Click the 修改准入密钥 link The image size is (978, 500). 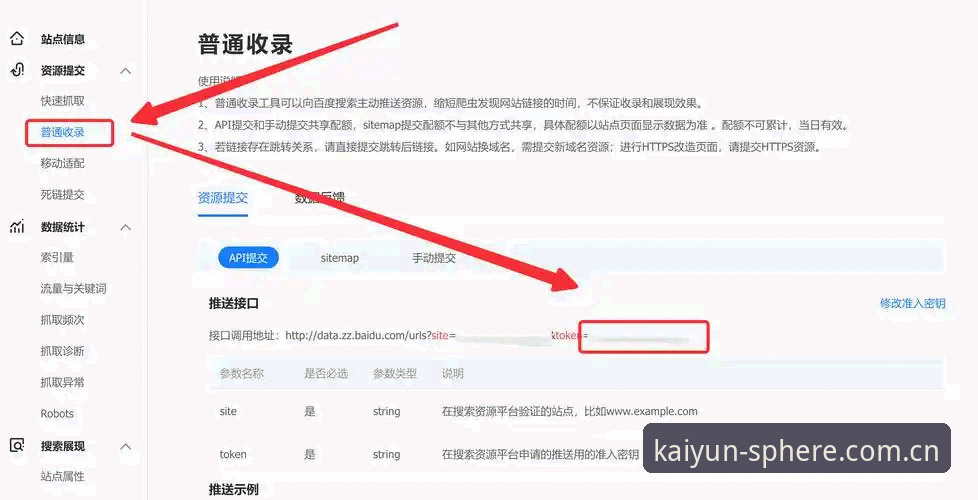click(x=913, y=304)
